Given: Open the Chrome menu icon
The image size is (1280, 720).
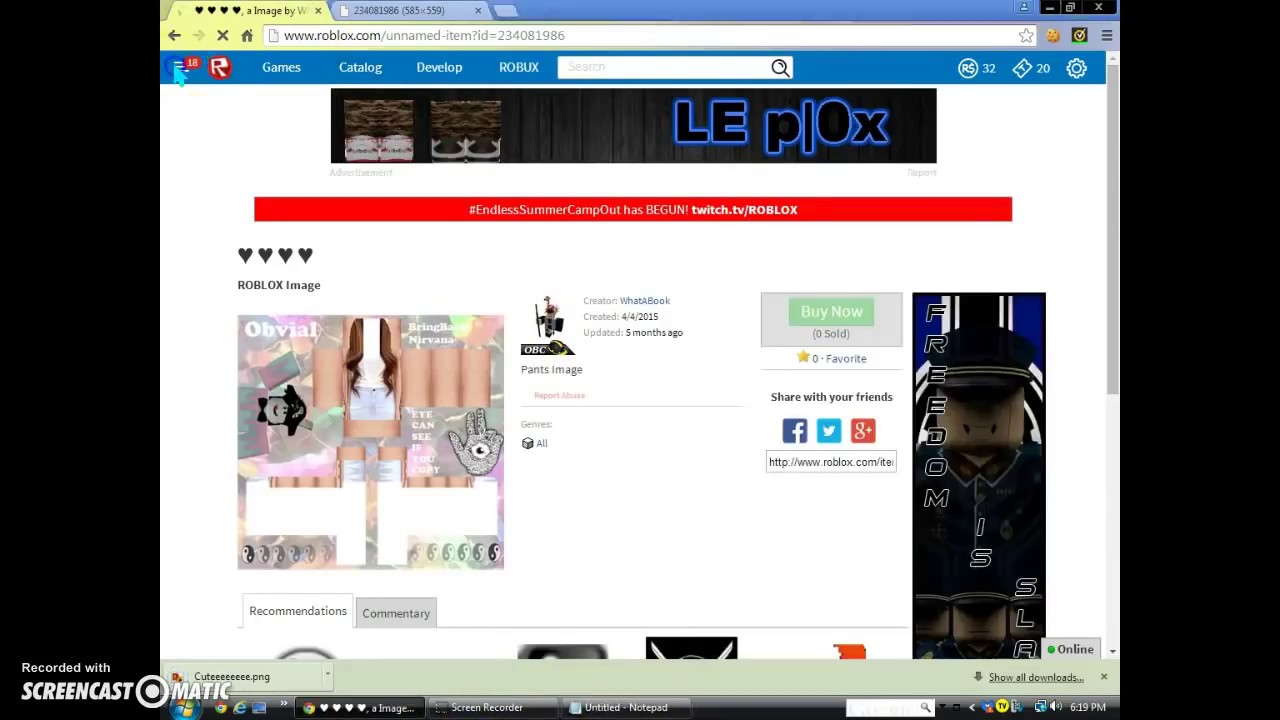Looking at the screenshot, I should pos(1106,35).
